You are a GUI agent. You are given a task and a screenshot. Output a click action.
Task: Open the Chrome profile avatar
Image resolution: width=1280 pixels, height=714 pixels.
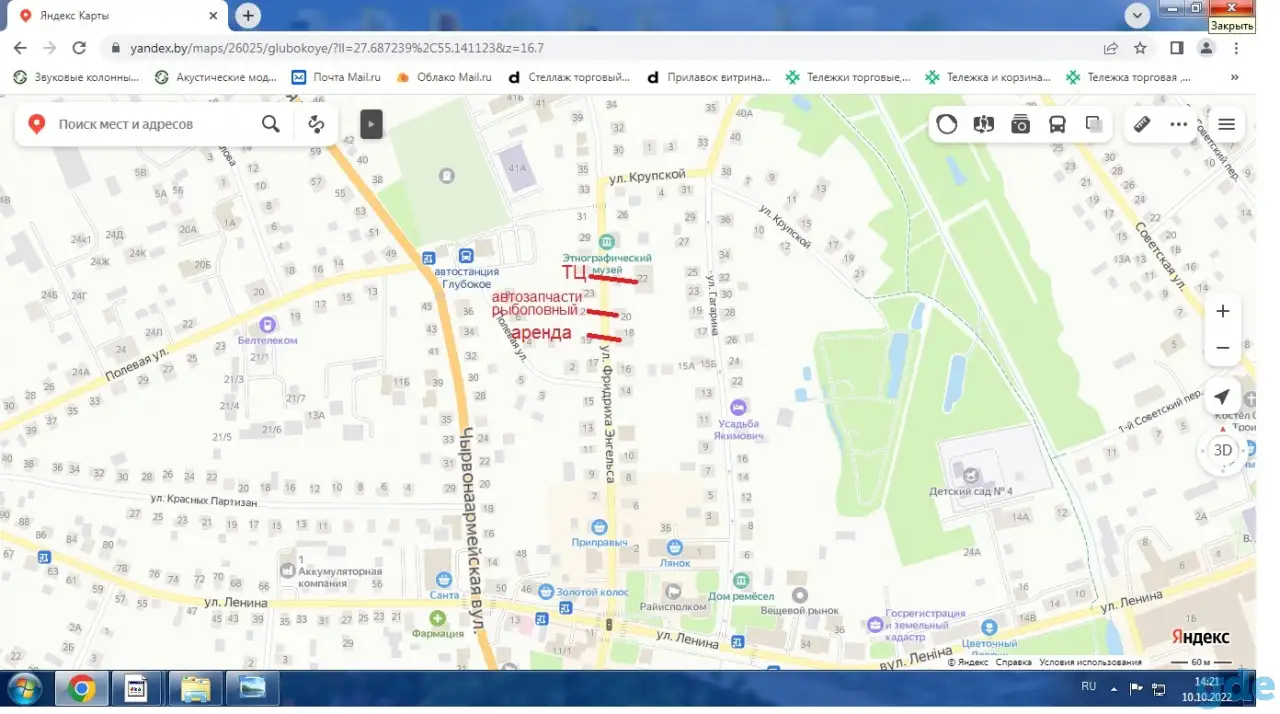(x=1207, y=48)
